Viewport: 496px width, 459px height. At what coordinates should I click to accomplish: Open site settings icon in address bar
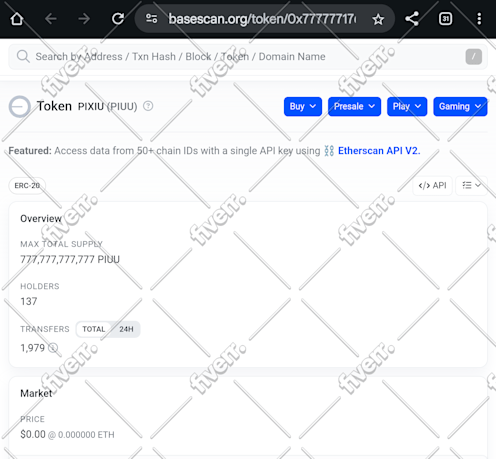click(152, 18)
